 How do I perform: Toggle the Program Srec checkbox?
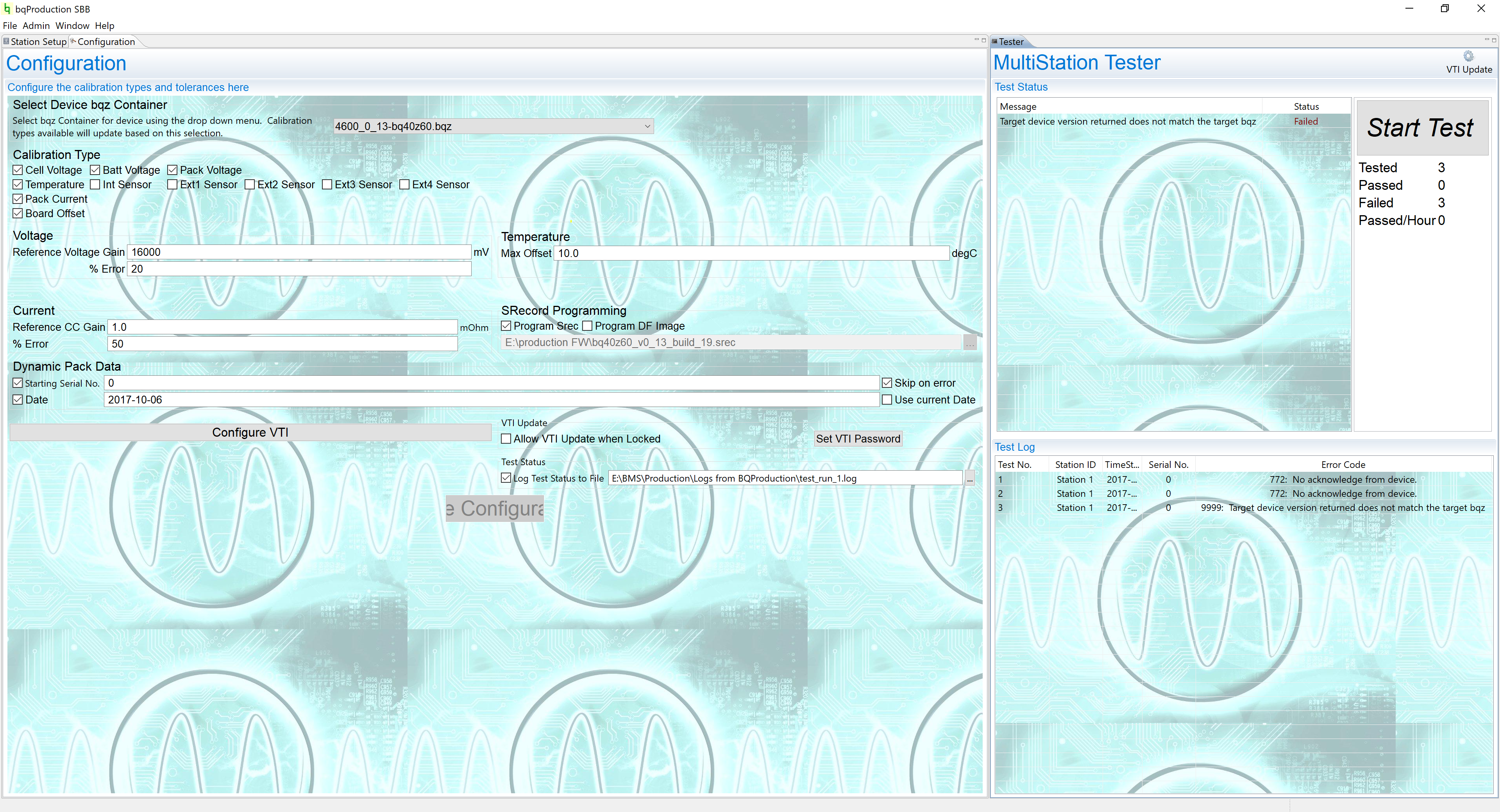tap(507, 326)
